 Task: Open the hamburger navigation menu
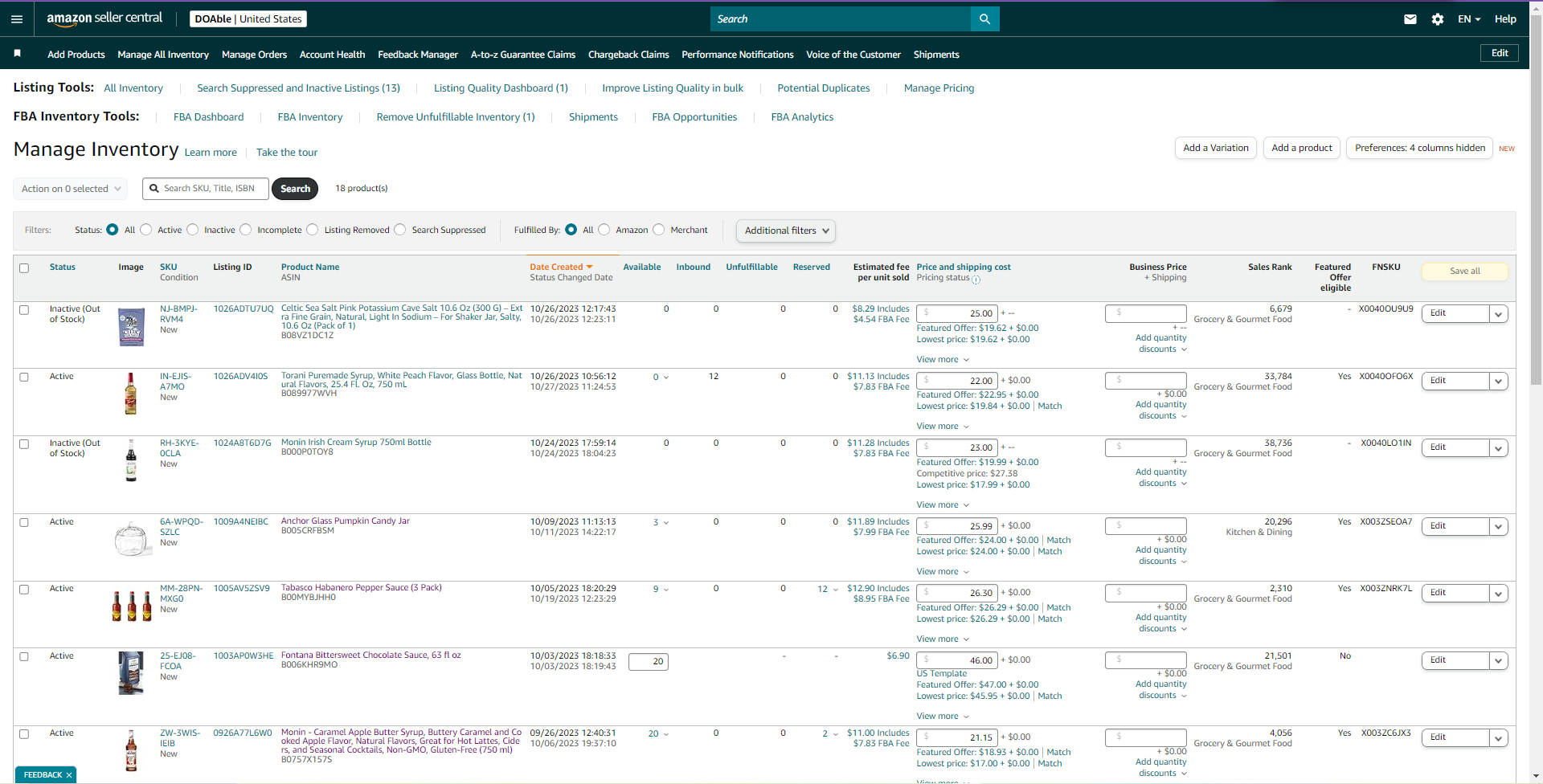17,19
